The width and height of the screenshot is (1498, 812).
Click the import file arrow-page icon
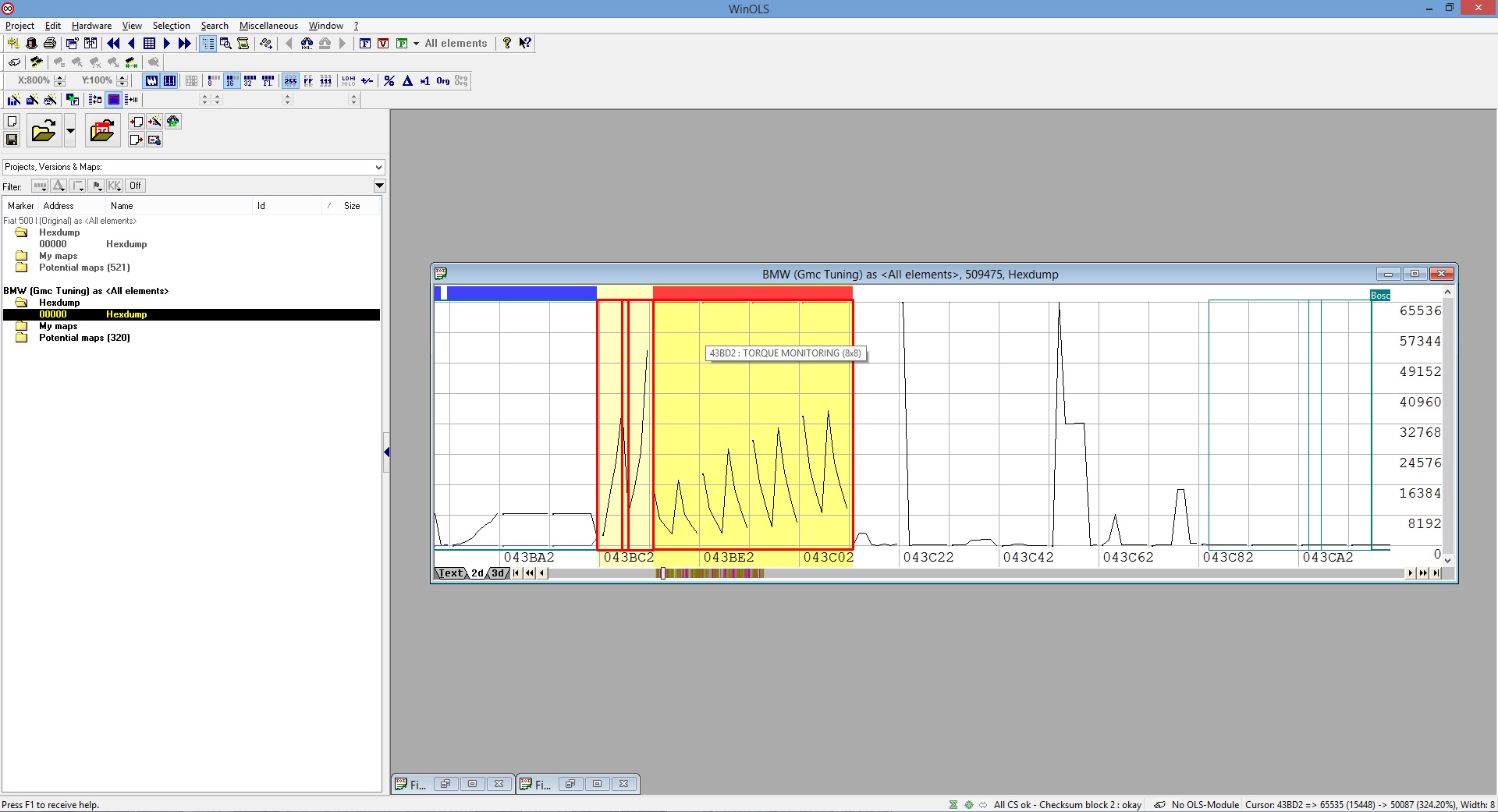pos(137,122)
